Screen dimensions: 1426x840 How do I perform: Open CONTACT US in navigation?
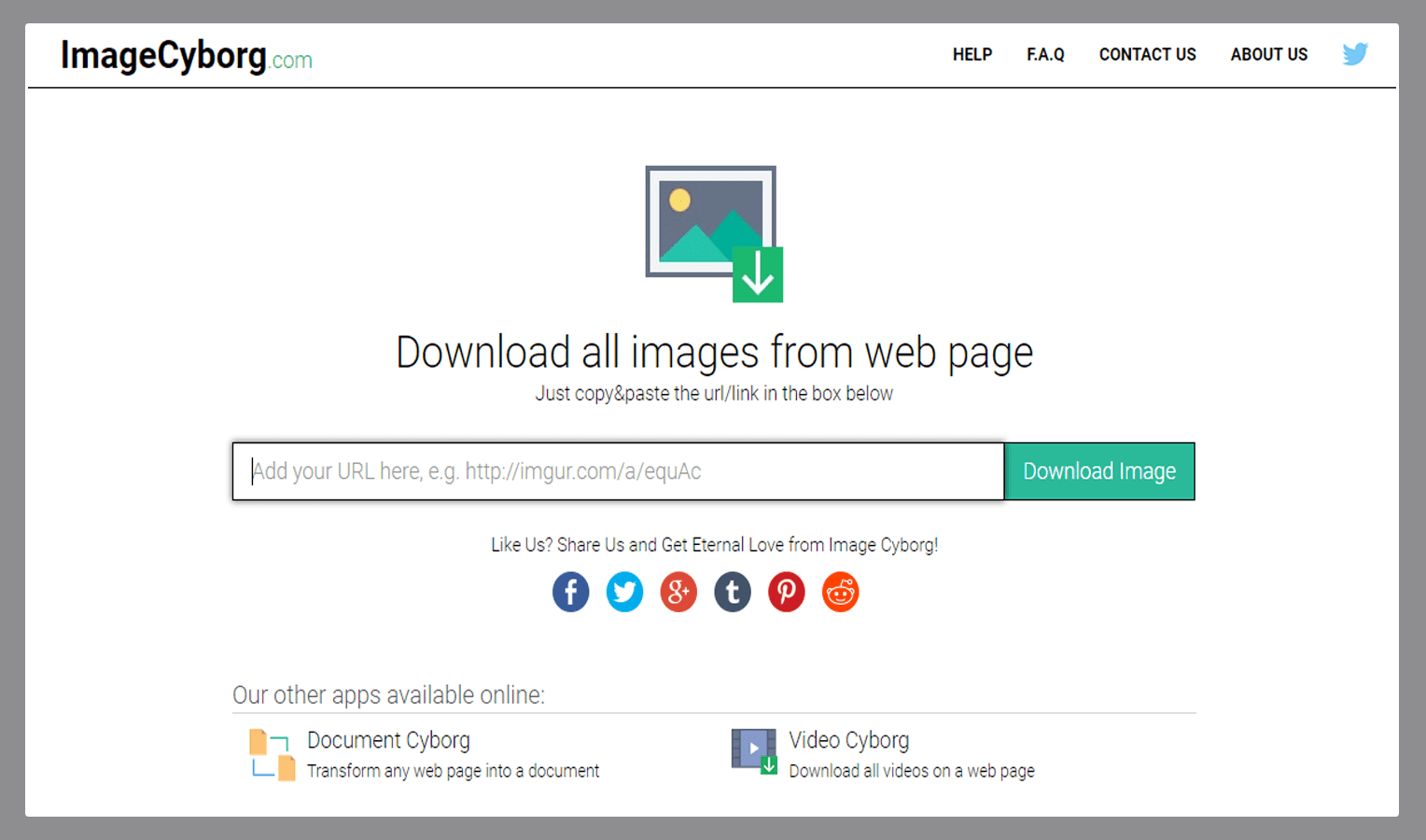pos(1147,55)
